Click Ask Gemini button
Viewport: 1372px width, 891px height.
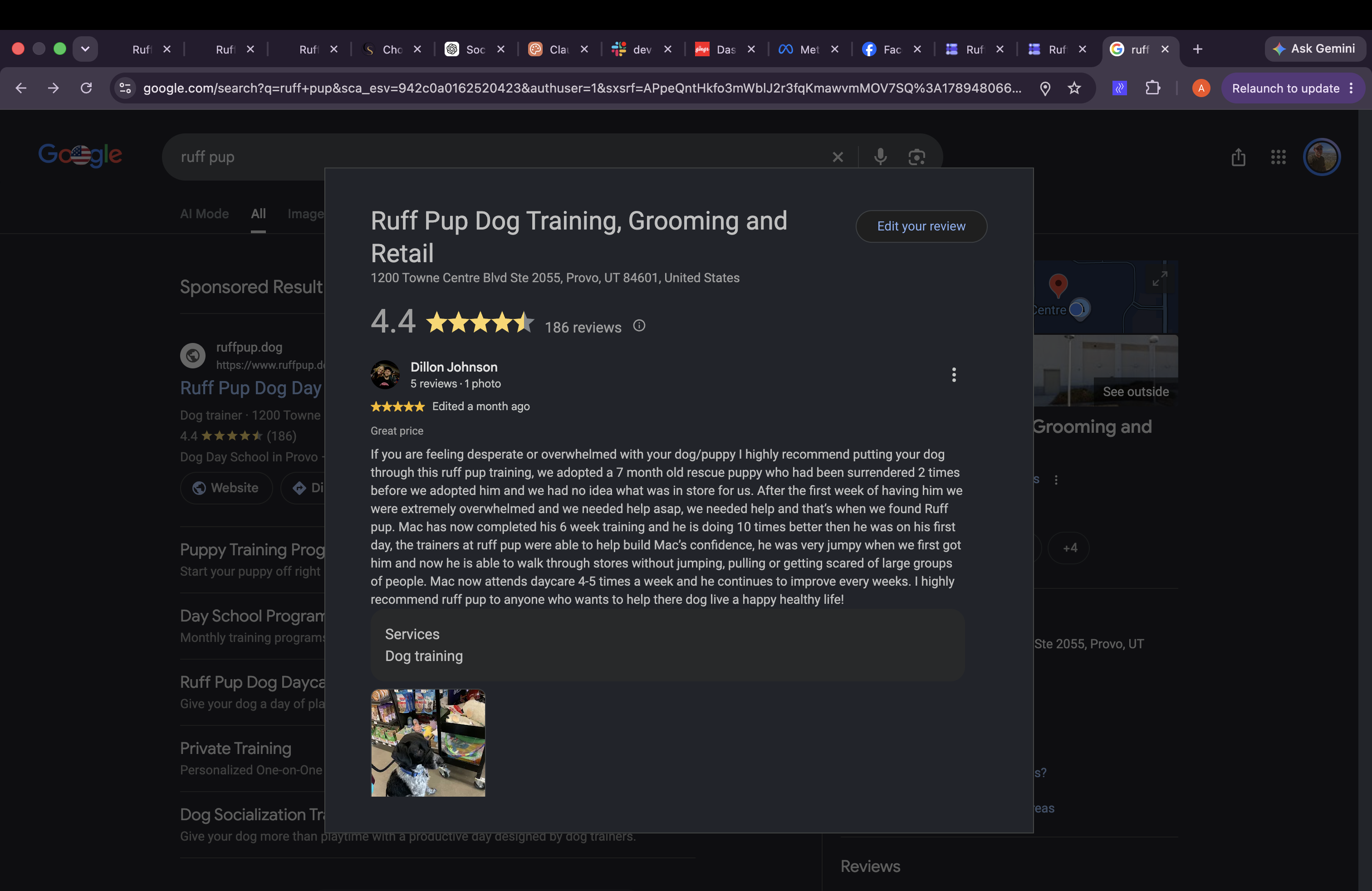point(1315,49)
